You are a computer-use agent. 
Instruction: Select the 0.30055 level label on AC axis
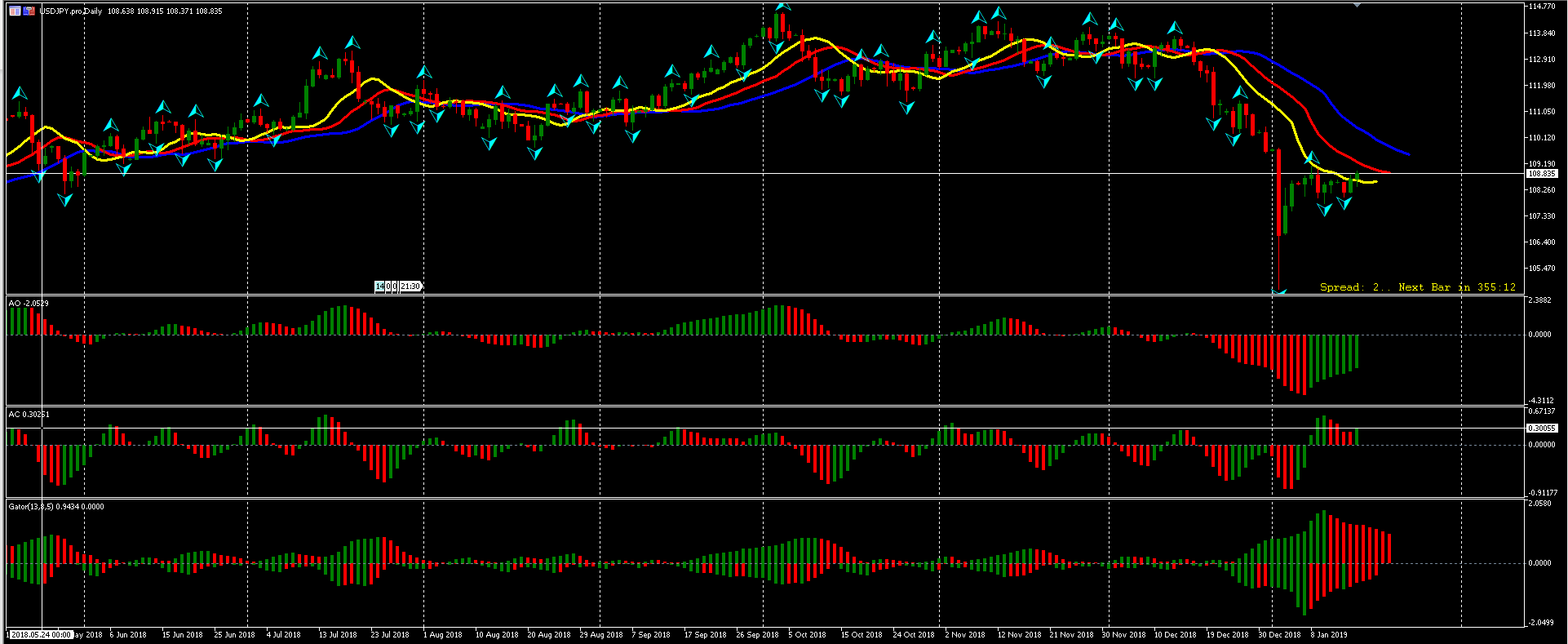1542,429
